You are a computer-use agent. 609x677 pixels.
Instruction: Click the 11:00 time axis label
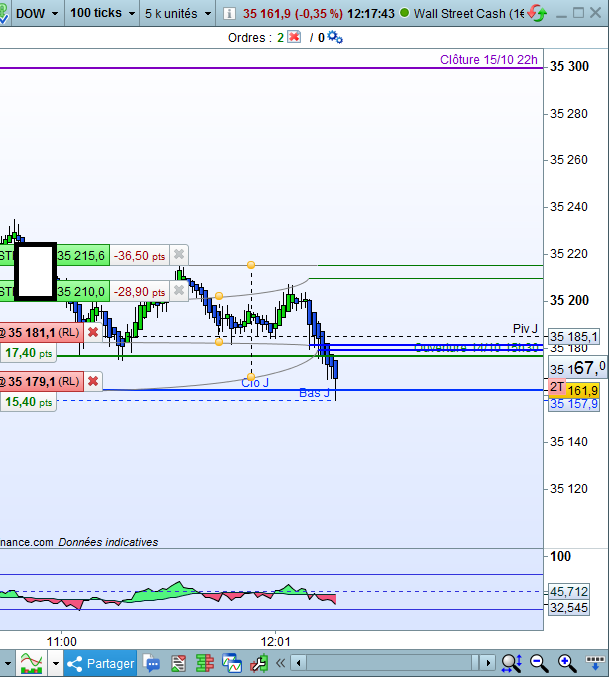pos(61,641)
